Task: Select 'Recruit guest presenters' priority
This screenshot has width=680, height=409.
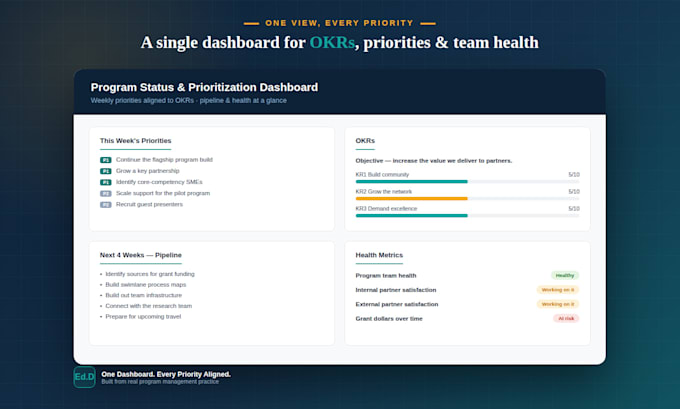Action: point(149,204)
